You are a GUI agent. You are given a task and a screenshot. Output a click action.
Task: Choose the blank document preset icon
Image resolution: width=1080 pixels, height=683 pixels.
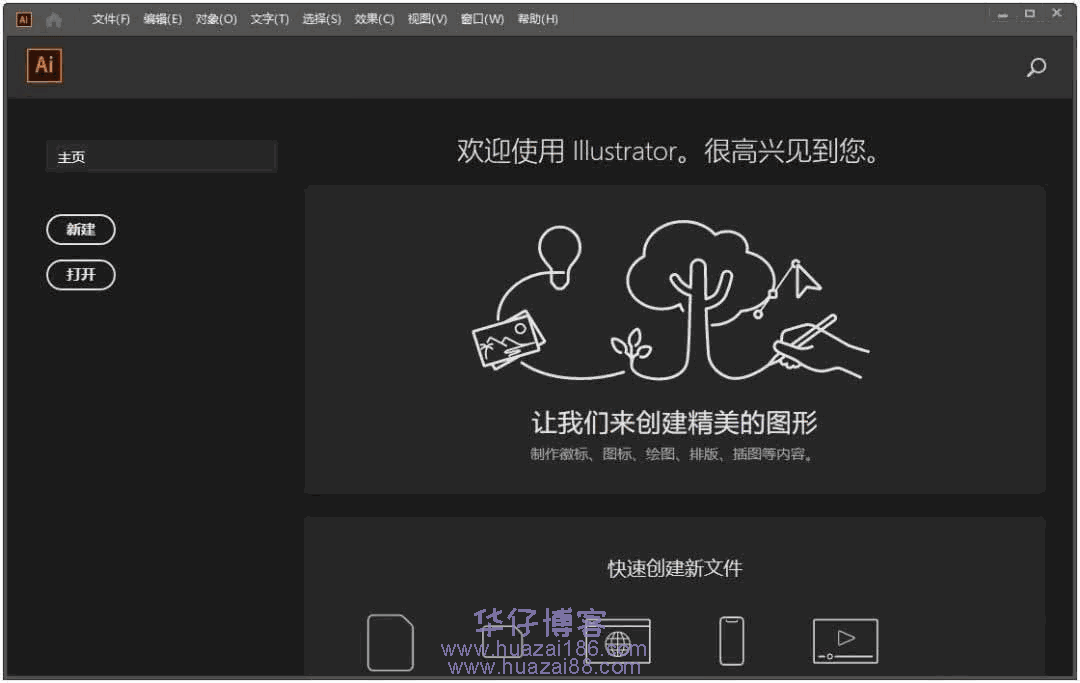pyautogui.click(x=391, y=642)
